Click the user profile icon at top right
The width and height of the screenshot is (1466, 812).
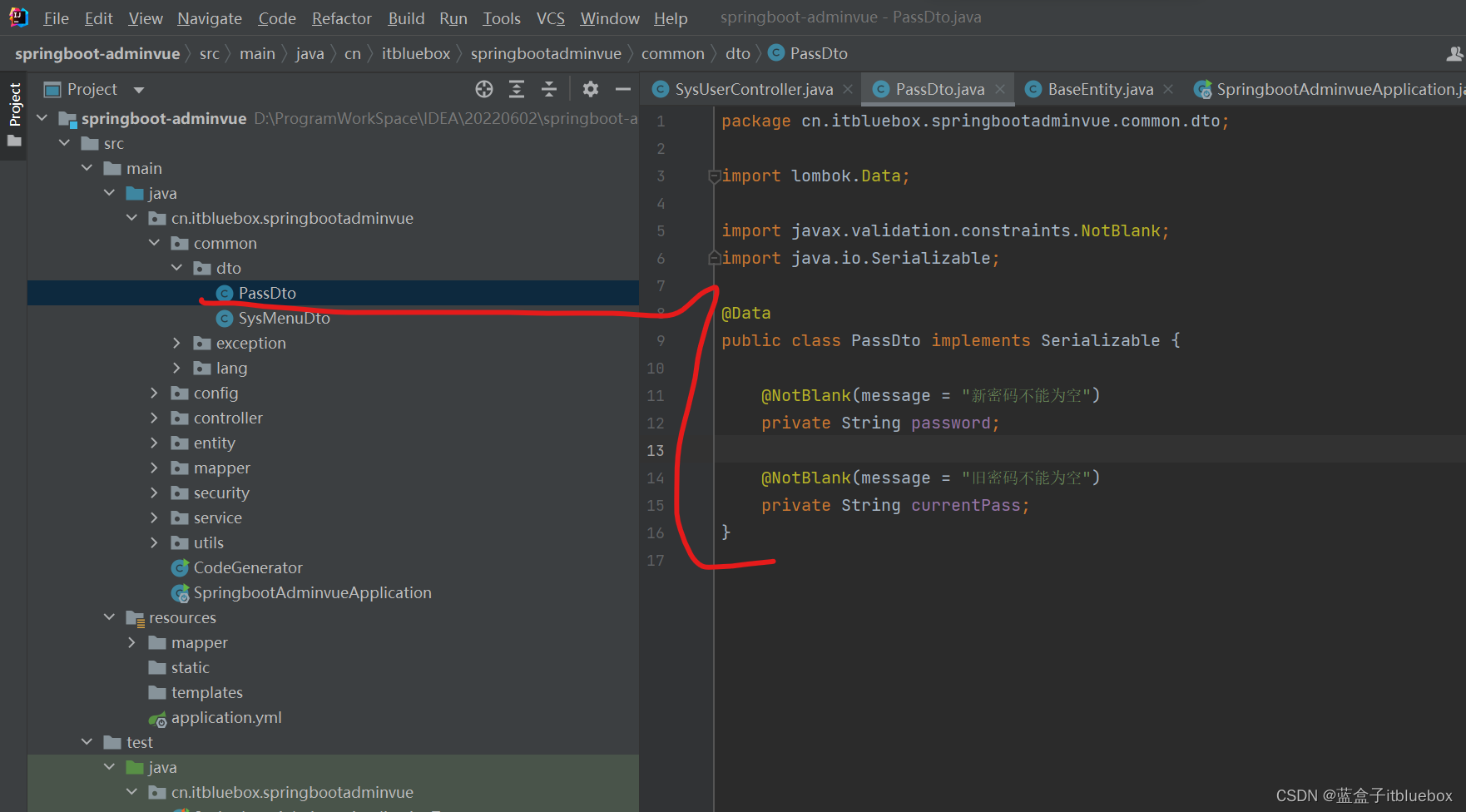click(1454, 53)
